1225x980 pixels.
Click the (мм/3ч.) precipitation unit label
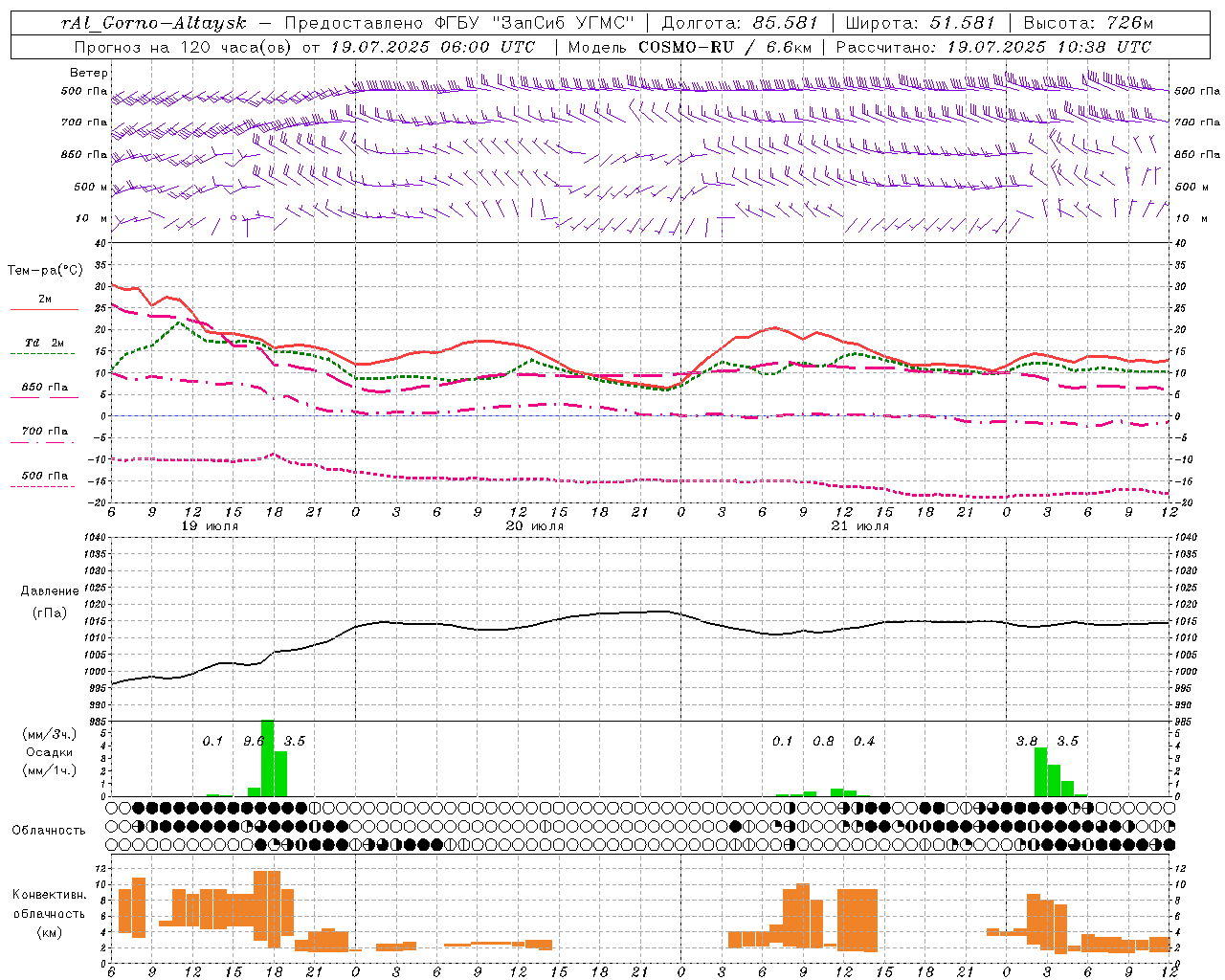tap(49, 734)
